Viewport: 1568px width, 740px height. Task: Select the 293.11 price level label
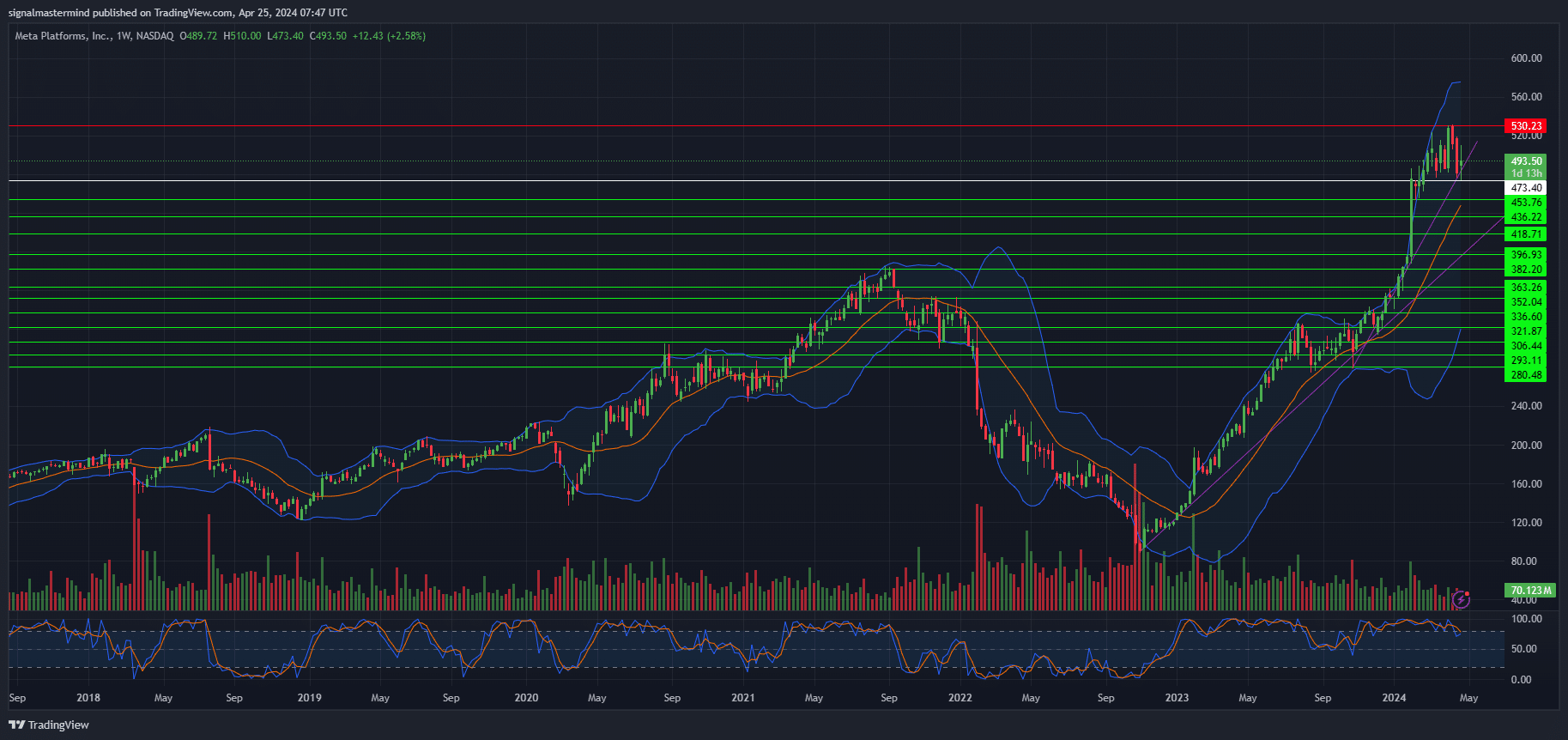point(1526,360)
